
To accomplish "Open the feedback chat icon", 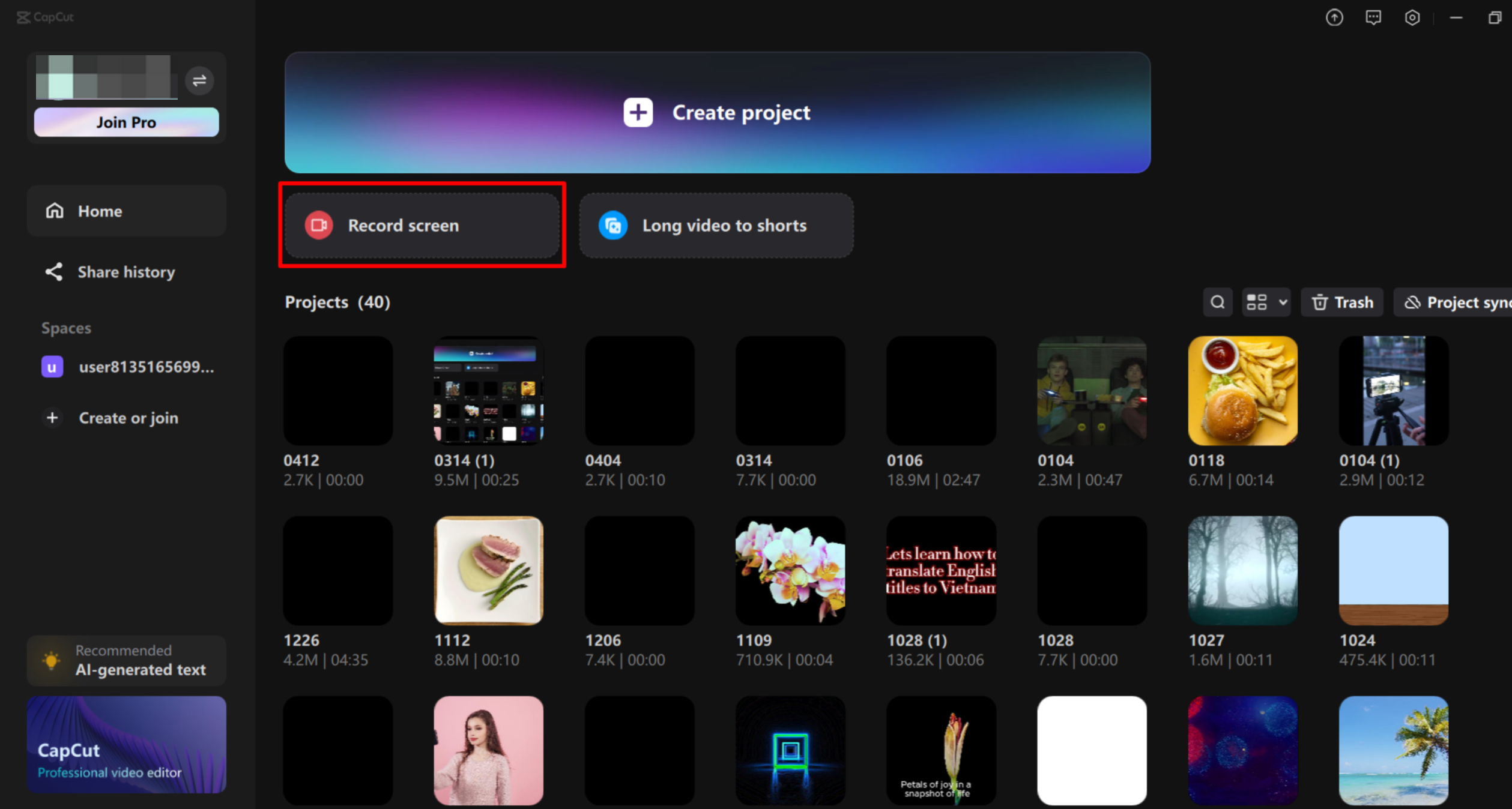I will click(x=1373, y=17).
